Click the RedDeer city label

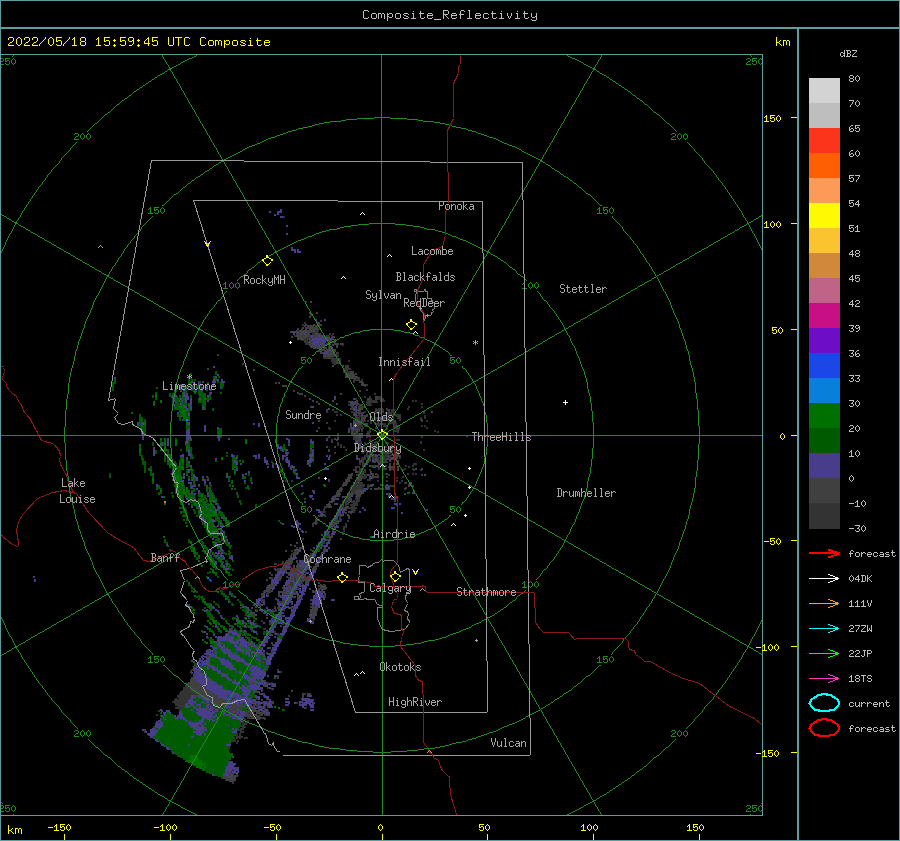(424, 303)
